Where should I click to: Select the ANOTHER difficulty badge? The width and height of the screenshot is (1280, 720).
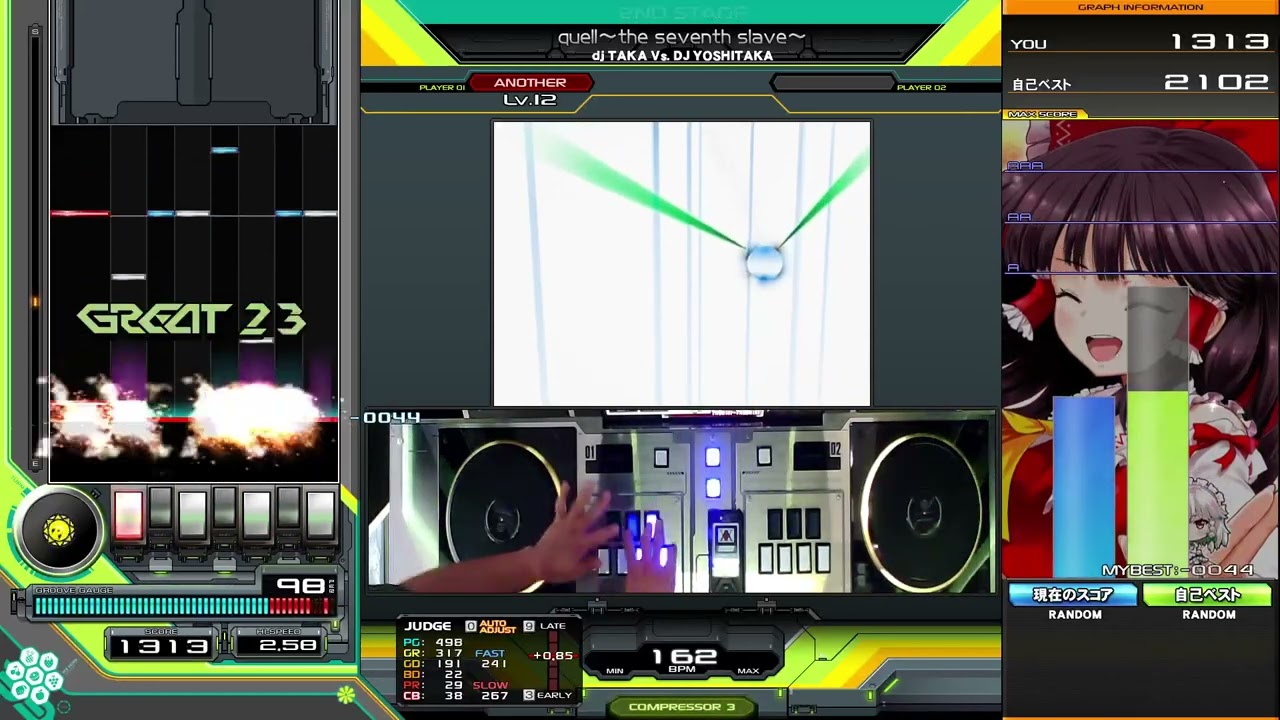(530, 83)
